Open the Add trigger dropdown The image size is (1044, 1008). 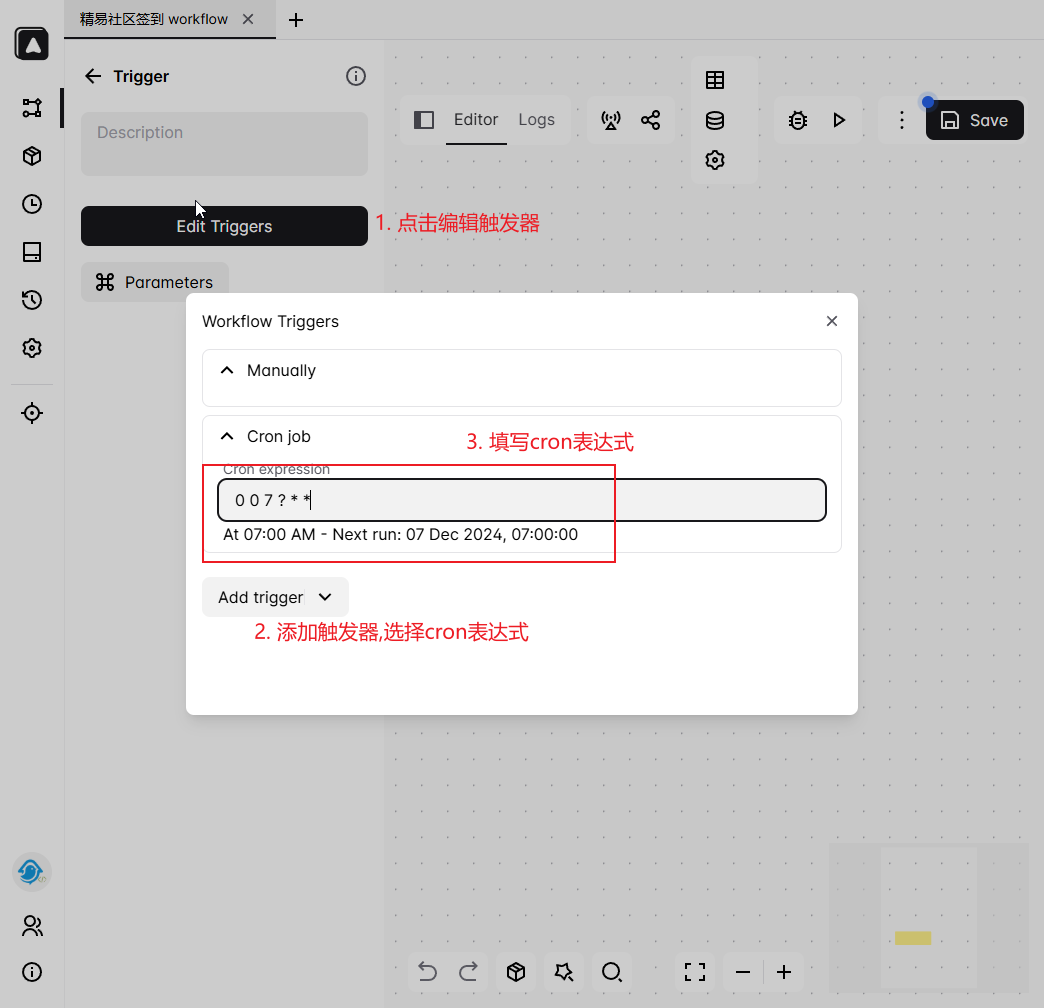pyautogui.click(x=275, y=597)
